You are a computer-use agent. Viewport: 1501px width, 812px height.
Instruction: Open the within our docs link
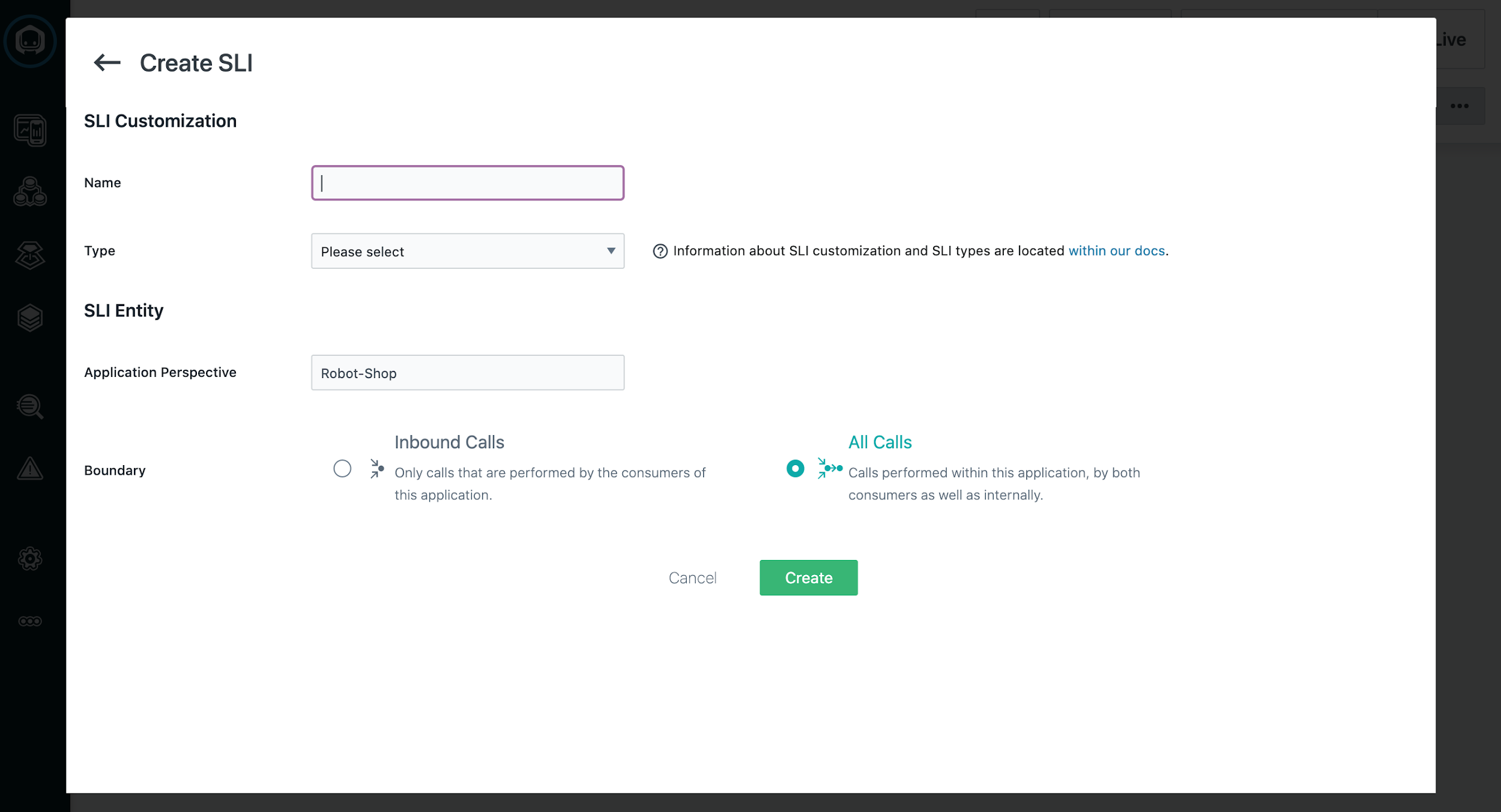tap(1116, 251)
